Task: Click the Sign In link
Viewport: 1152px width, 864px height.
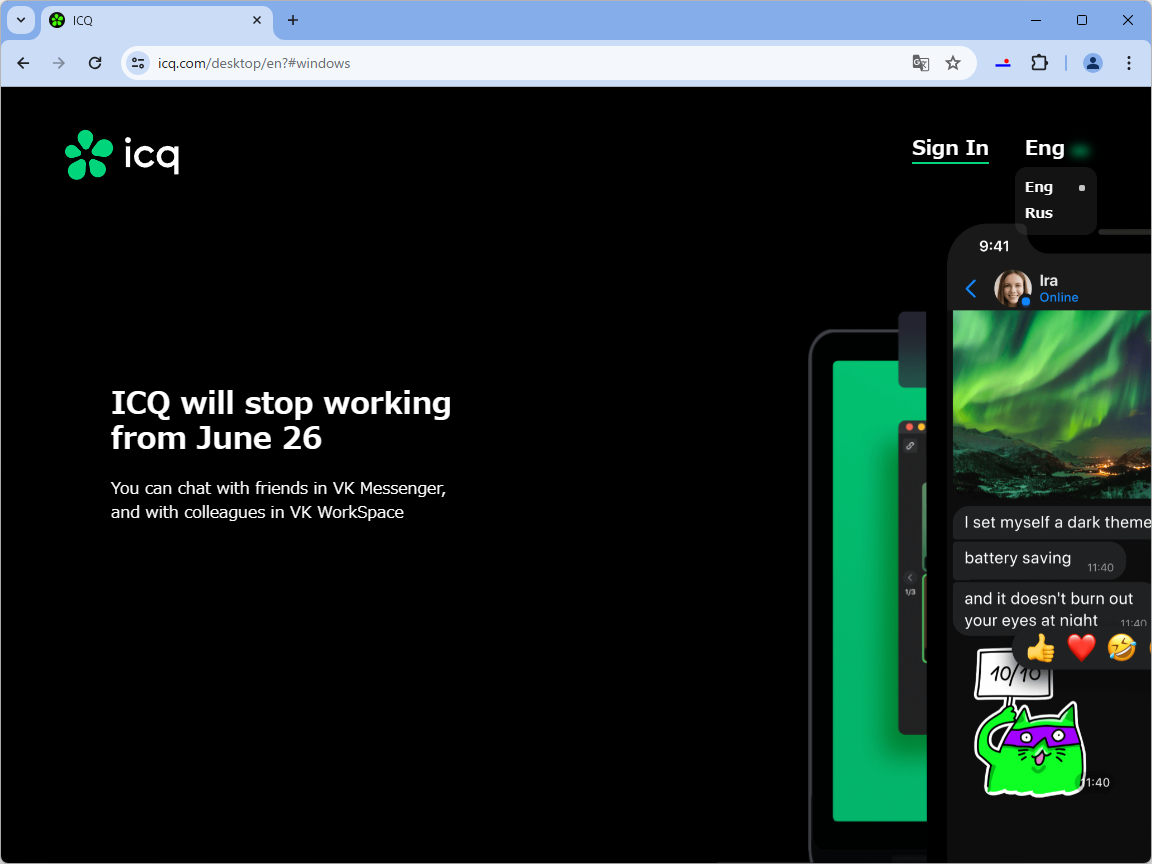Action: (950, 148)
